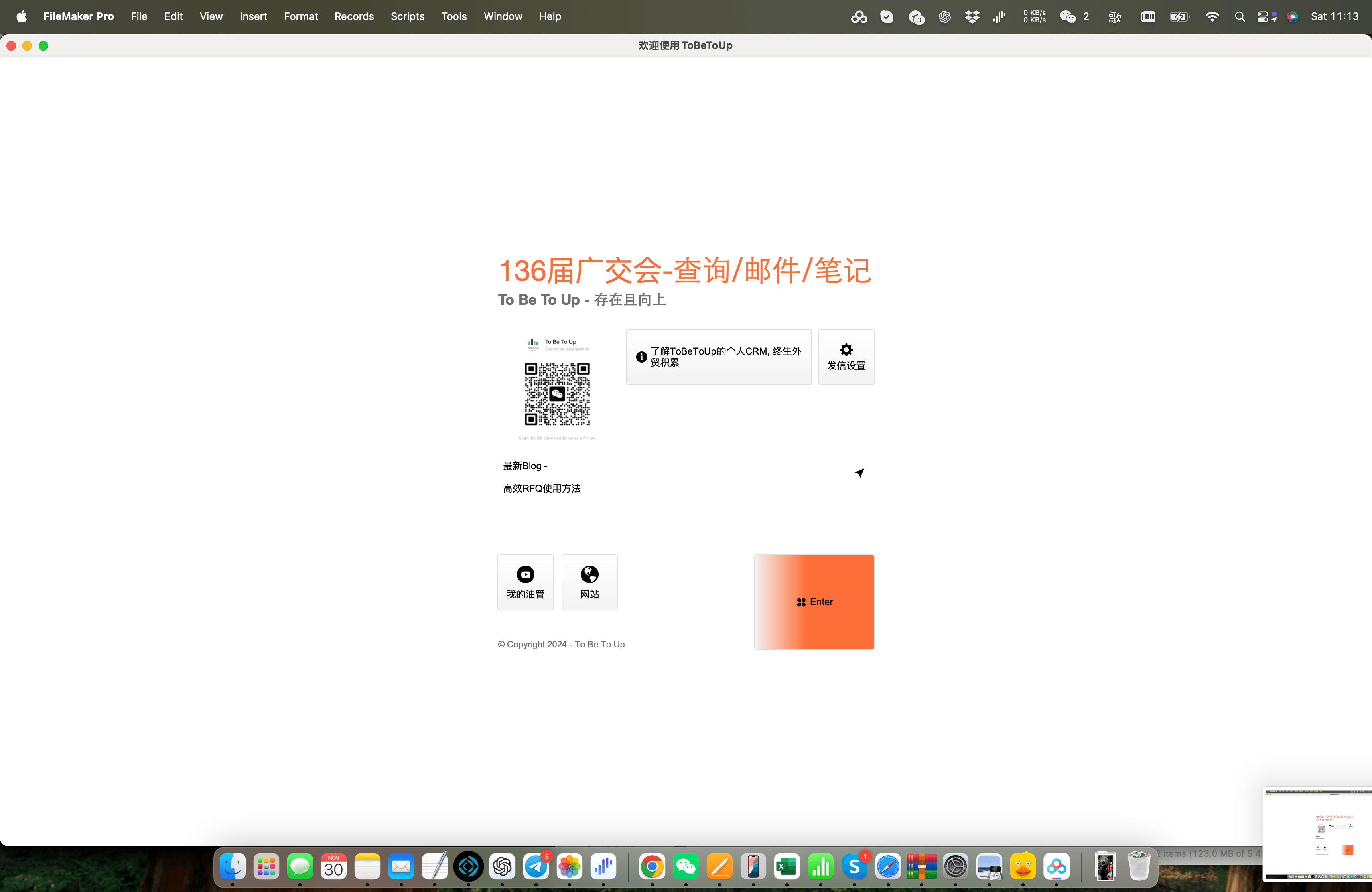This screenshot has width=1372, height=892.
Task: Open Google Chrome from the Dock
Action: tap(652, 866)
